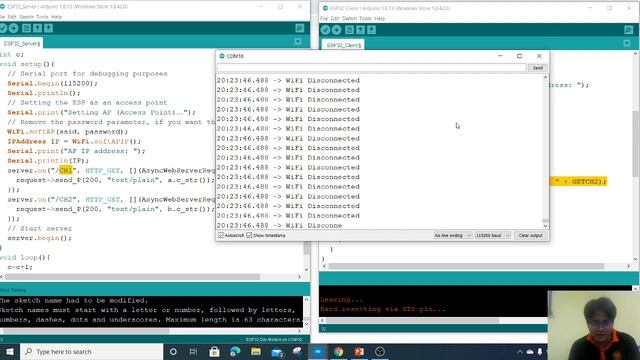Open File menu in ESP32_Client window
Screen dimensions: 640x360
(324, 18)
